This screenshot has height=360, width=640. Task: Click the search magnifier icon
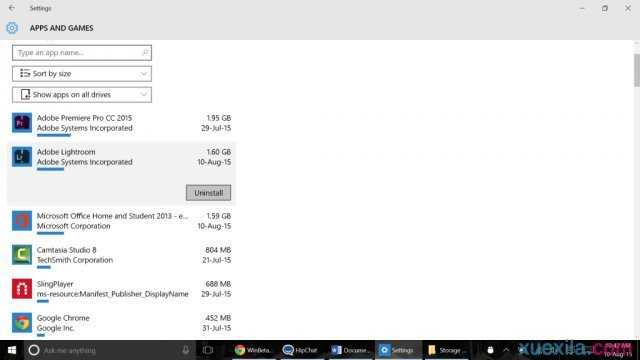point(145,53)
